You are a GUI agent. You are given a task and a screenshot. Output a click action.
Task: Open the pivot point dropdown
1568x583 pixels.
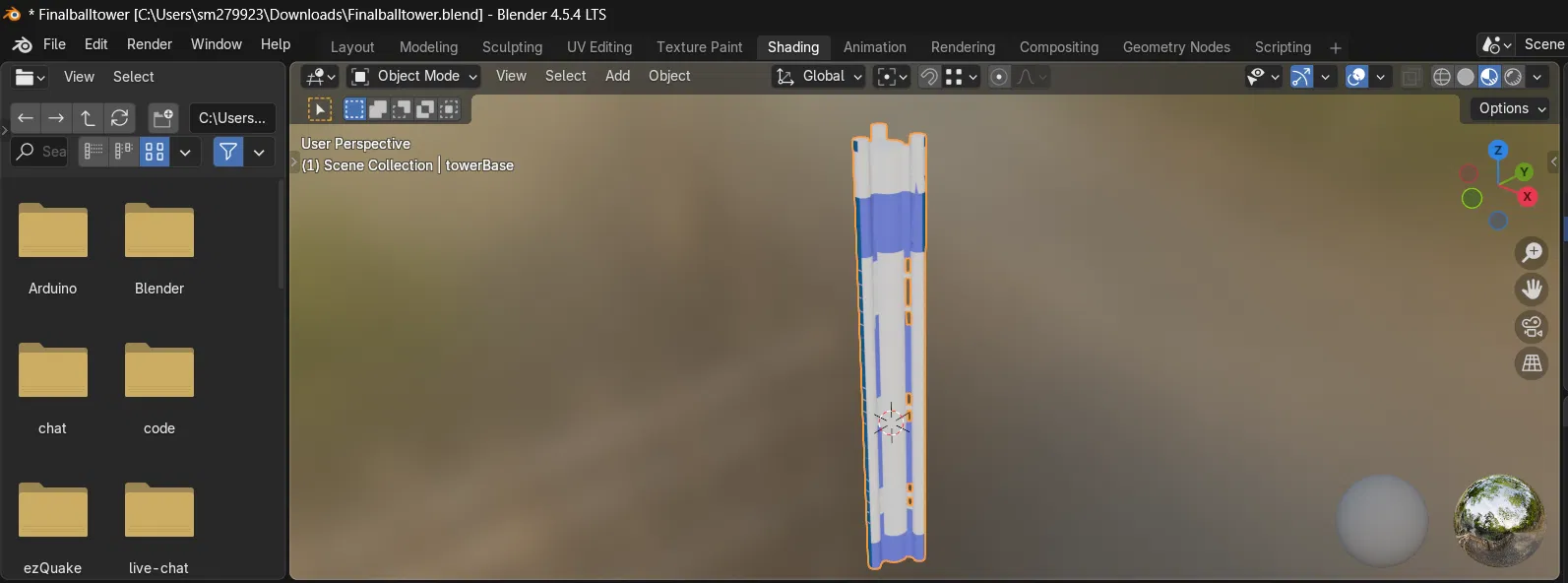pos(892,77)
